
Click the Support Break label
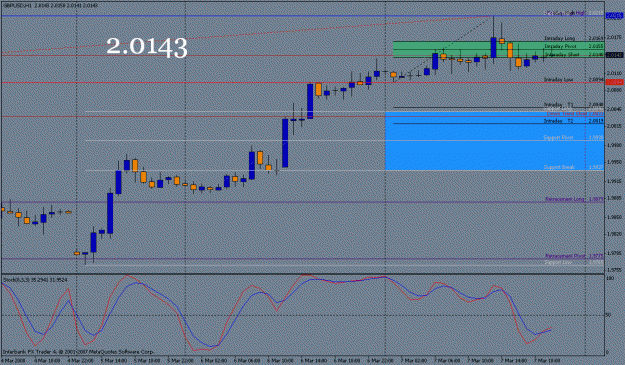pyautogui.click(x=559, y=167)
